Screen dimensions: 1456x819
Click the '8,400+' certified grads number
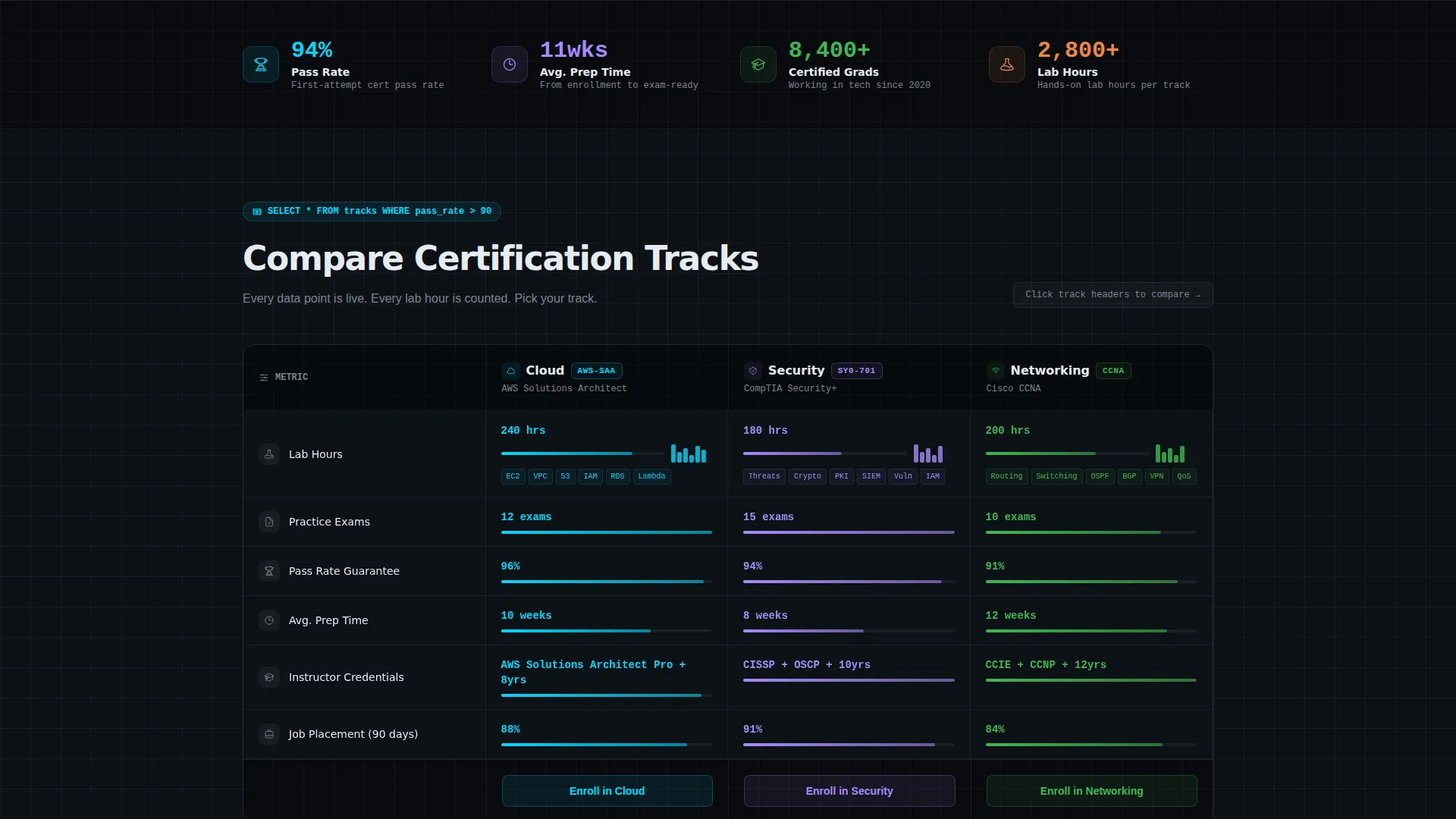[830, 50]
